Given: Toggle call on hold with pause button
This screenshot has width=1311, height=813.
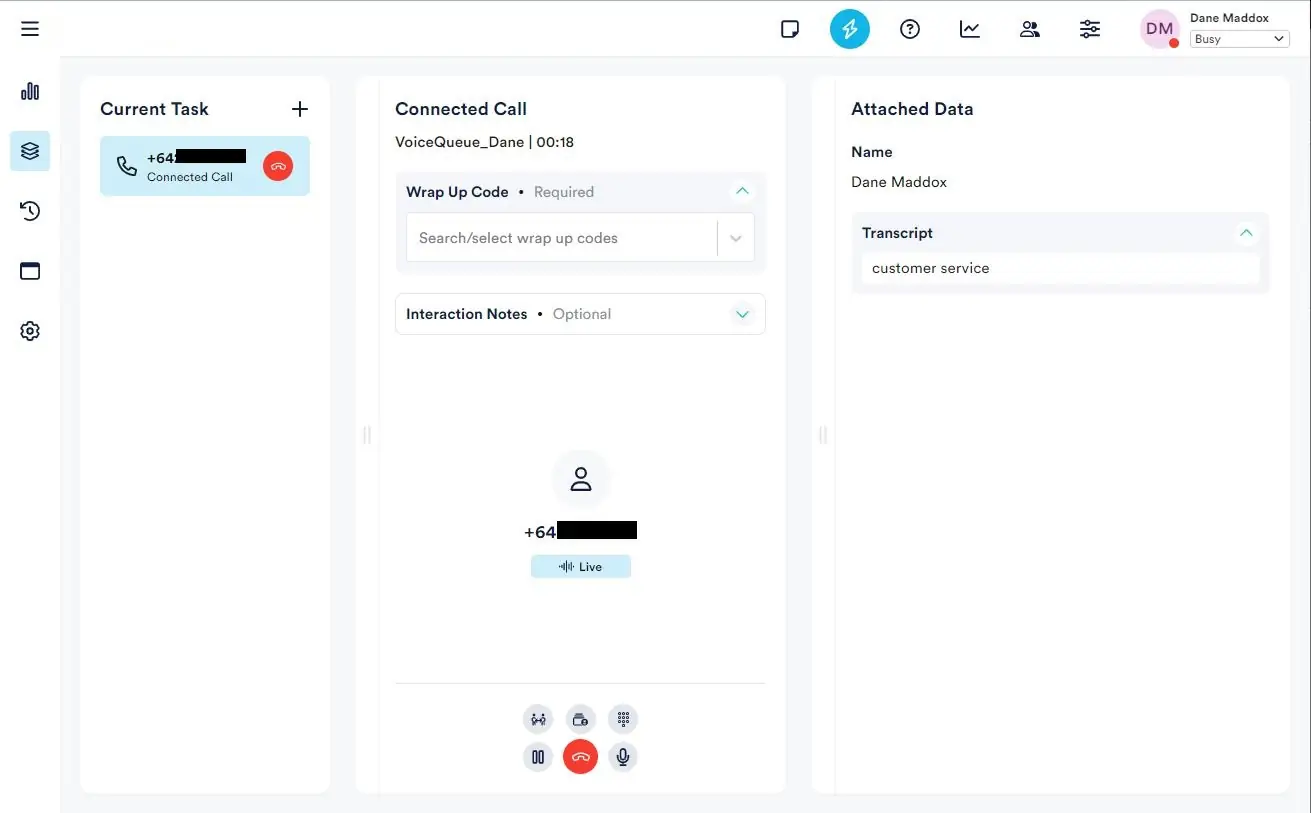Looking at the screenshot, I should click(538, 757).
